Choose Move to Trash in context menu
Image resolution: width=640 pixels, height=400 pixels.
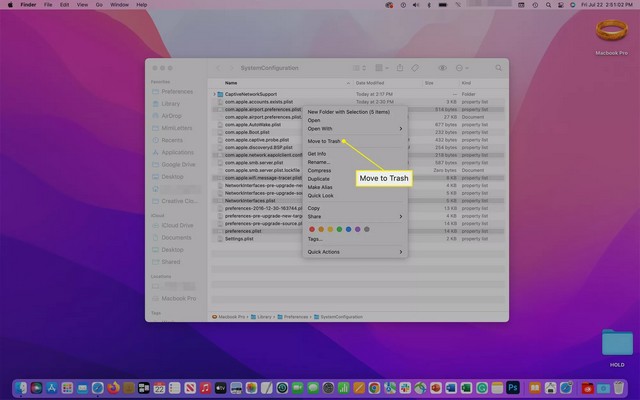(326, 141)
